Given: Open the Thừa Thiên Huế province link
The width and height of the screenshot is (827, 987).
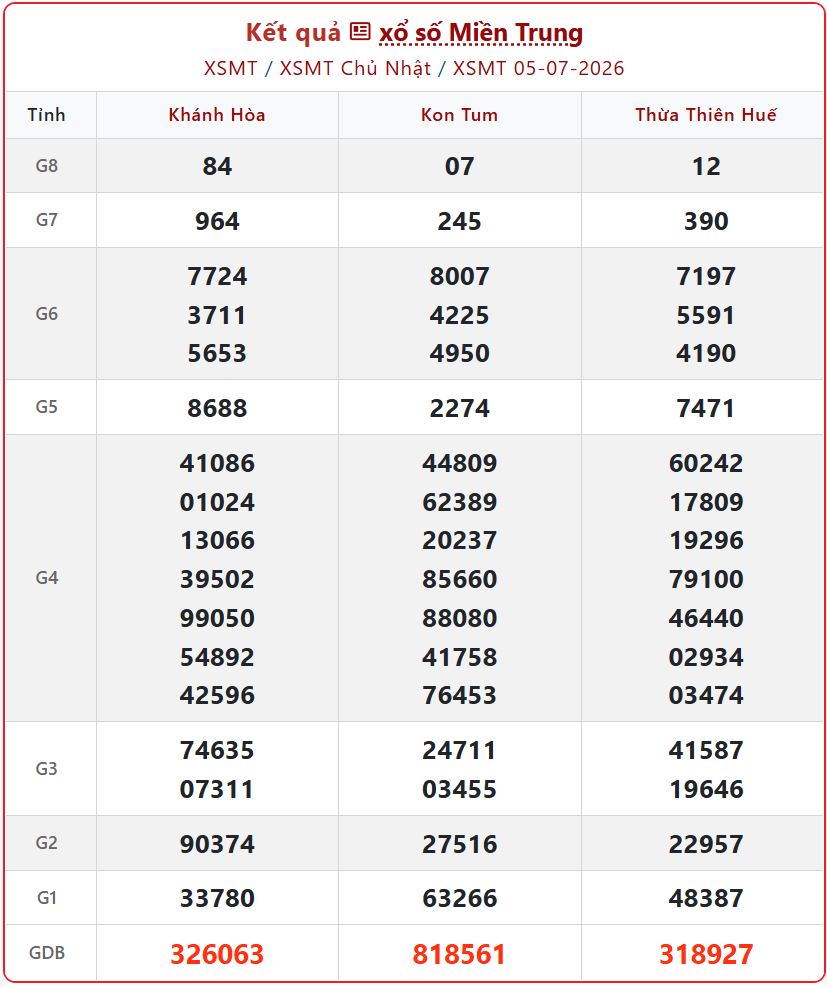Looking at the screenshot, I should pyautogui.click(x=706, y=115).
